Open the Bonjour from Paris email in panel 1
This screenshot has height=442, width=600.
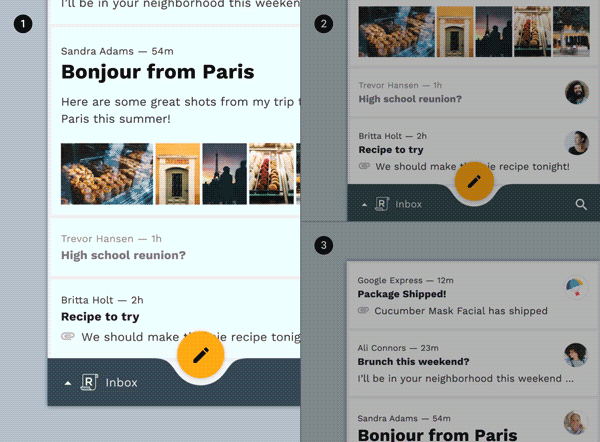(175, 121)
